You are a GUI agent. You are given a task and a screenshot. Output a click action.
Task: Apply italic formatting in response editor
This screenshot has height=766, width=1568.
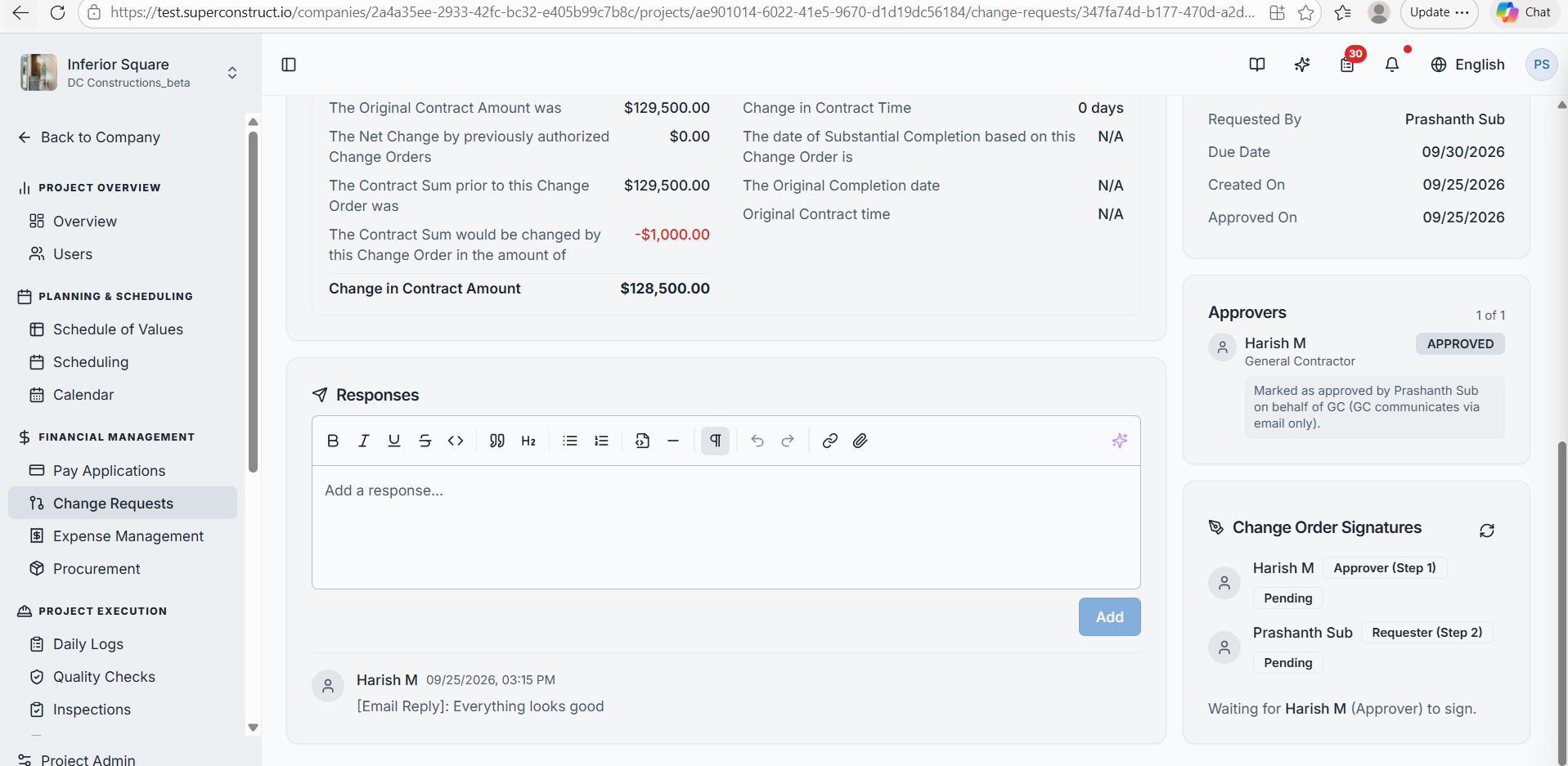[363, 441]
